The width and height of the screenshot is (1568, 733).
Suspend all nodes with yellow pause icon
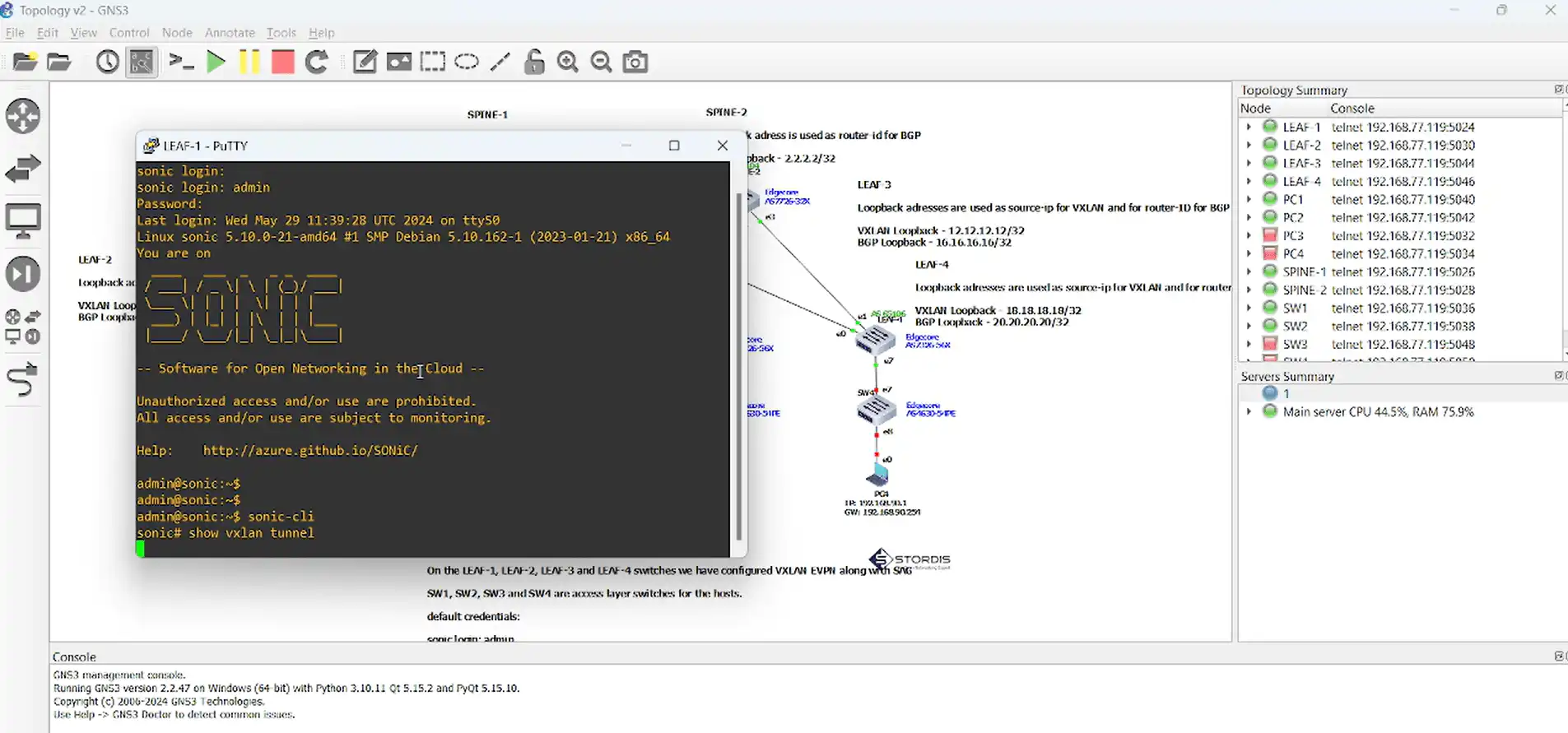pyautogui.click(x=249, y=62)
